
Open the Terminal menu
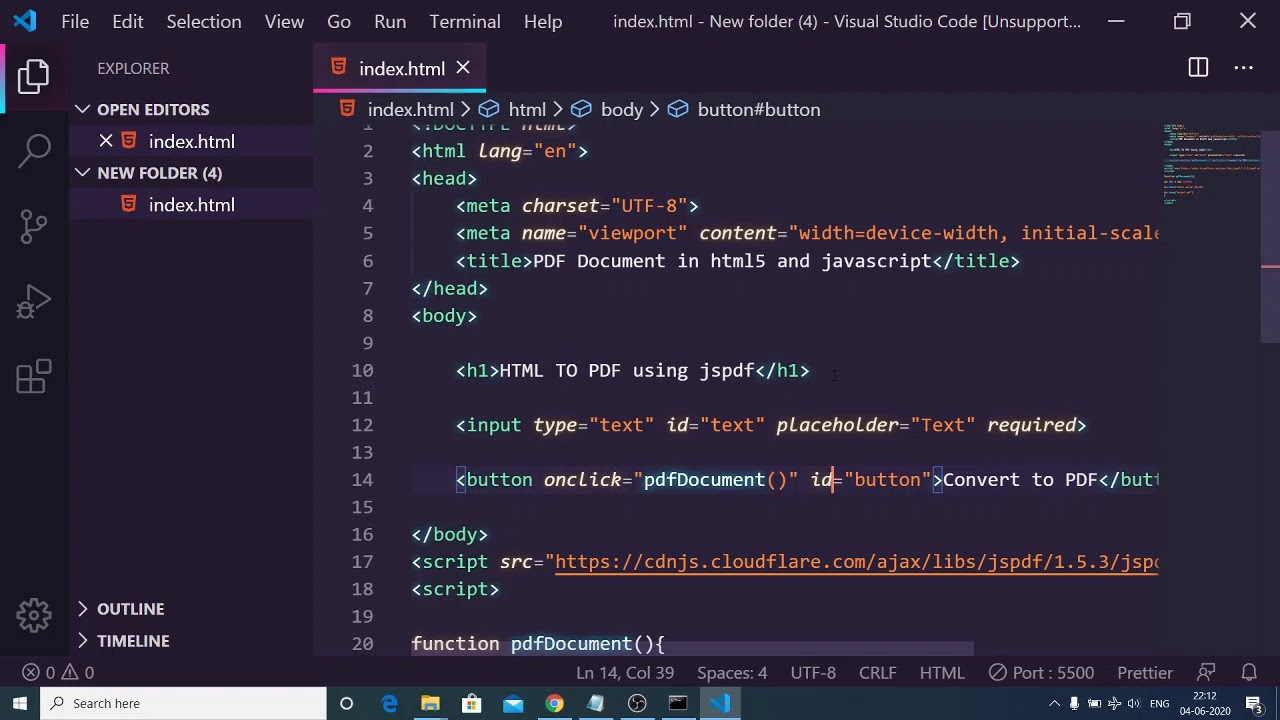(465, 21)
